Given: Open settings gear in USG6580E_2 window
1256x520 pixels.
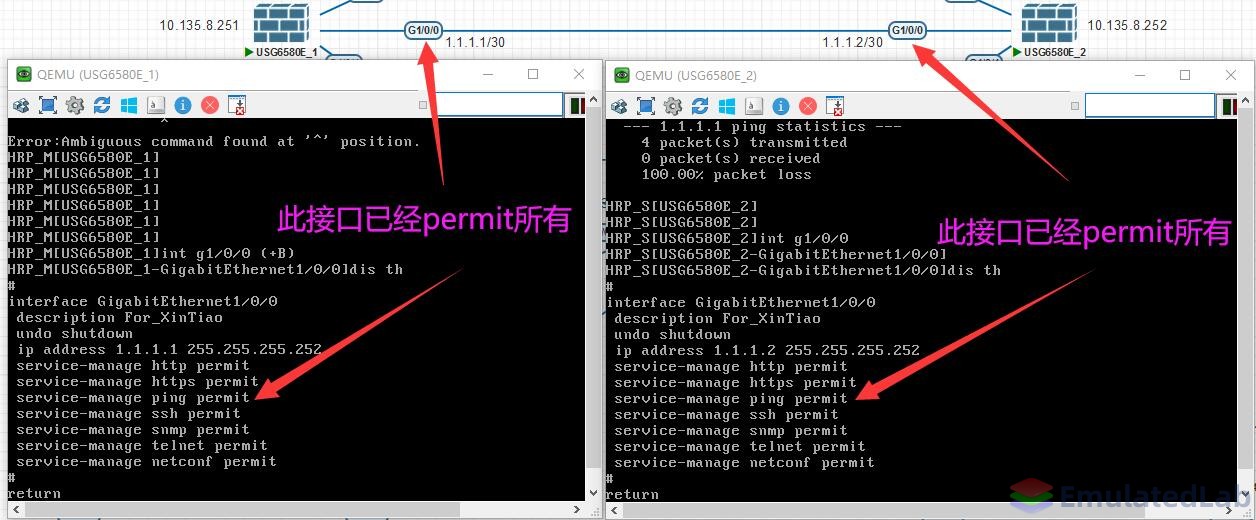Looking at the screenshot, I should click(673, 106).
